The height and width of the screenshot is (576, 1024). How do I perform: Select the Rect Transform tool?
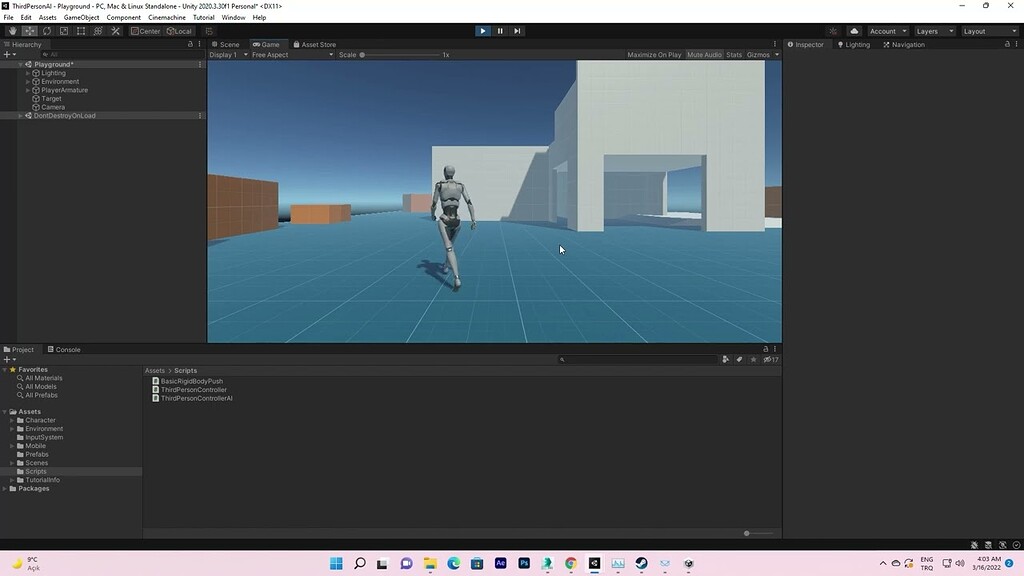click(81, 30)
